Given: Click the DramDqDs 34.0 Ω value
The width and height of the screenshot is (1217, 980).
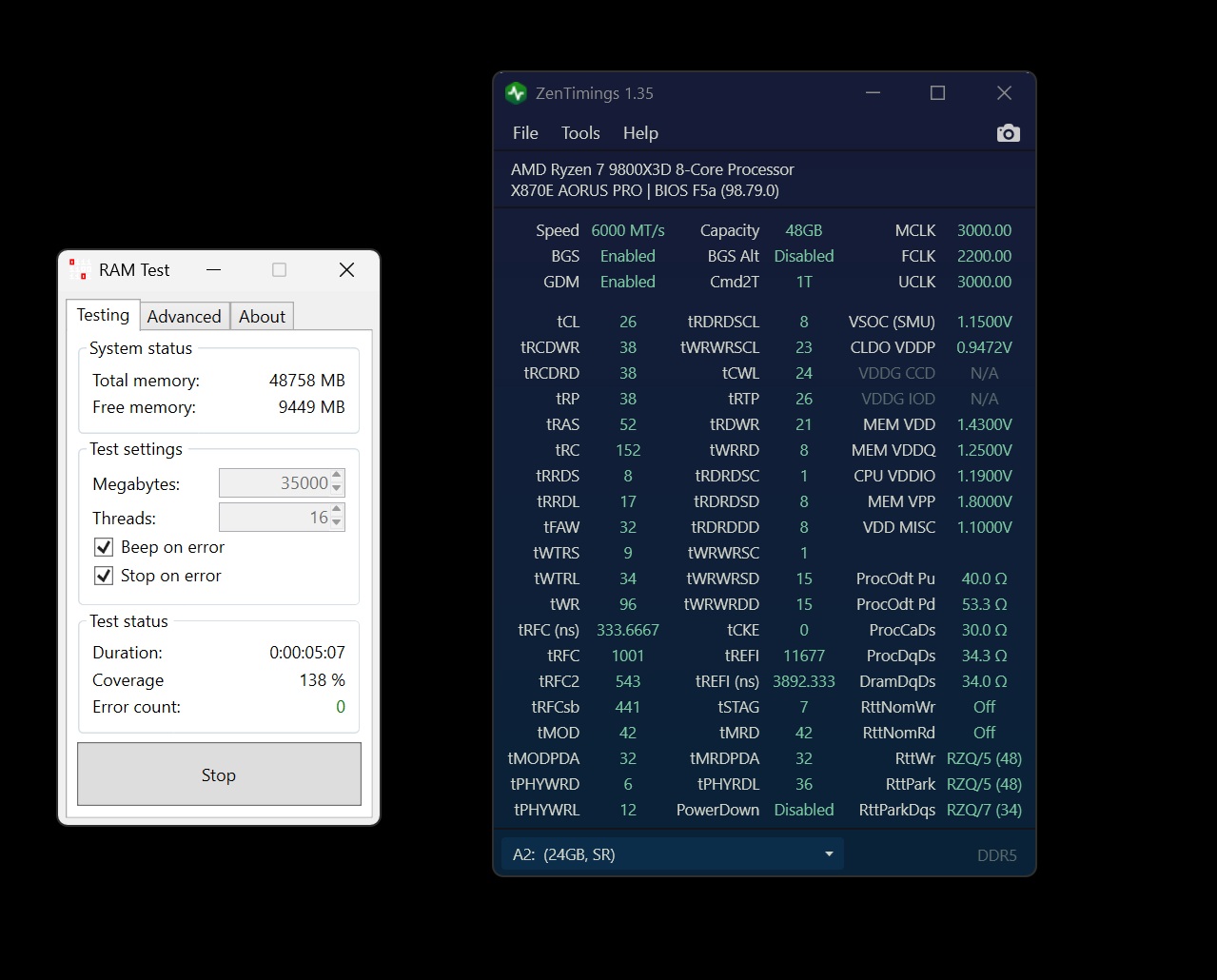Looking at the screenshot, I should tap(984, 681).
